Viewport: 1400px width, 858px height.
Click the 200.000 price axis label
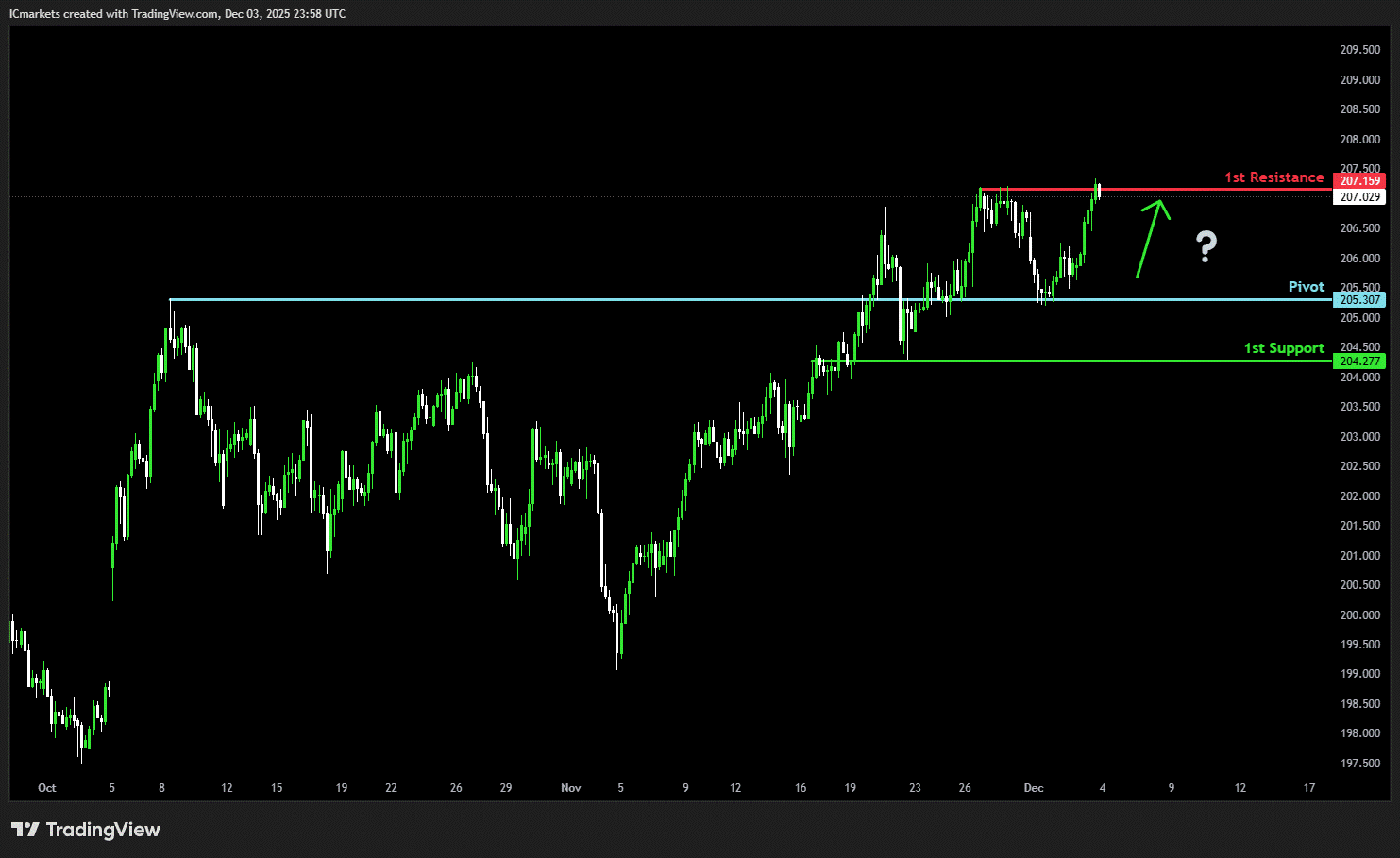pos(1359,615)
